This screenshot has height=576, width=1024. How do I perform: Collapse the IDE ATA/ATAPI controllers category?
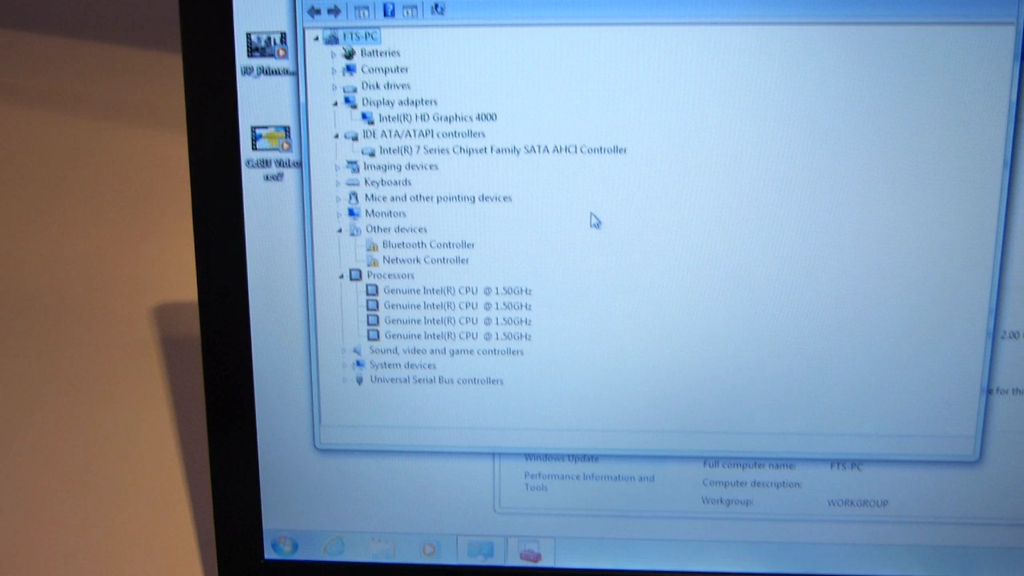pyautogui.click(x=336, y=135)
